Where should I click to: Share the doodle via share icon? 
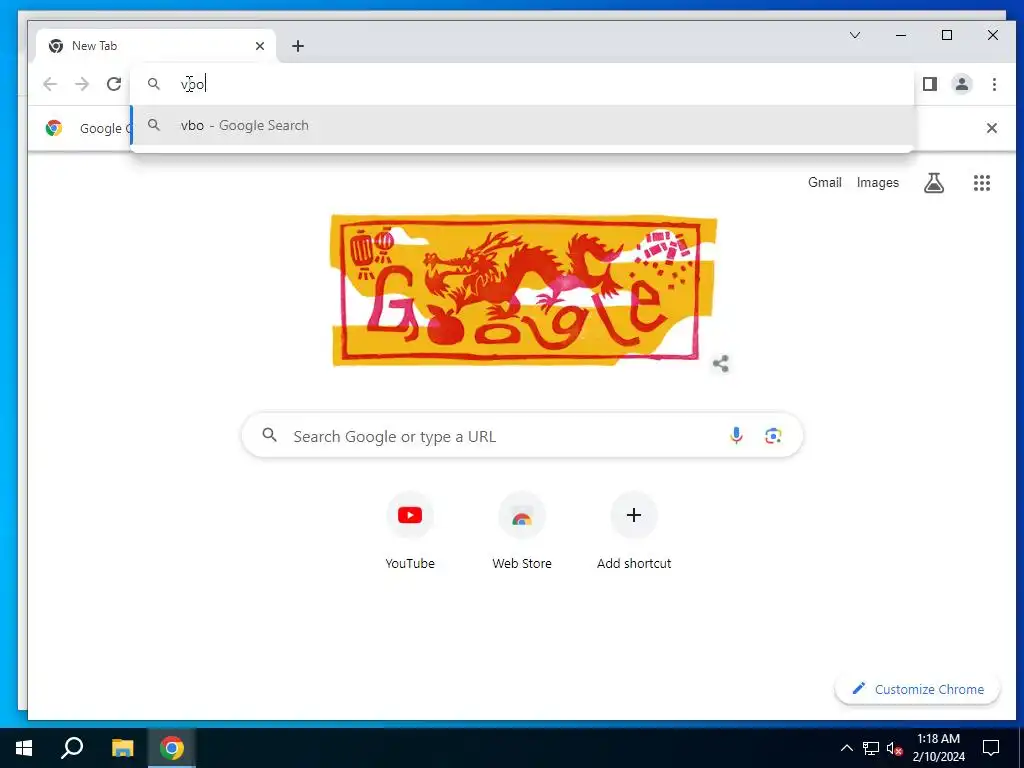click(720, 364)
